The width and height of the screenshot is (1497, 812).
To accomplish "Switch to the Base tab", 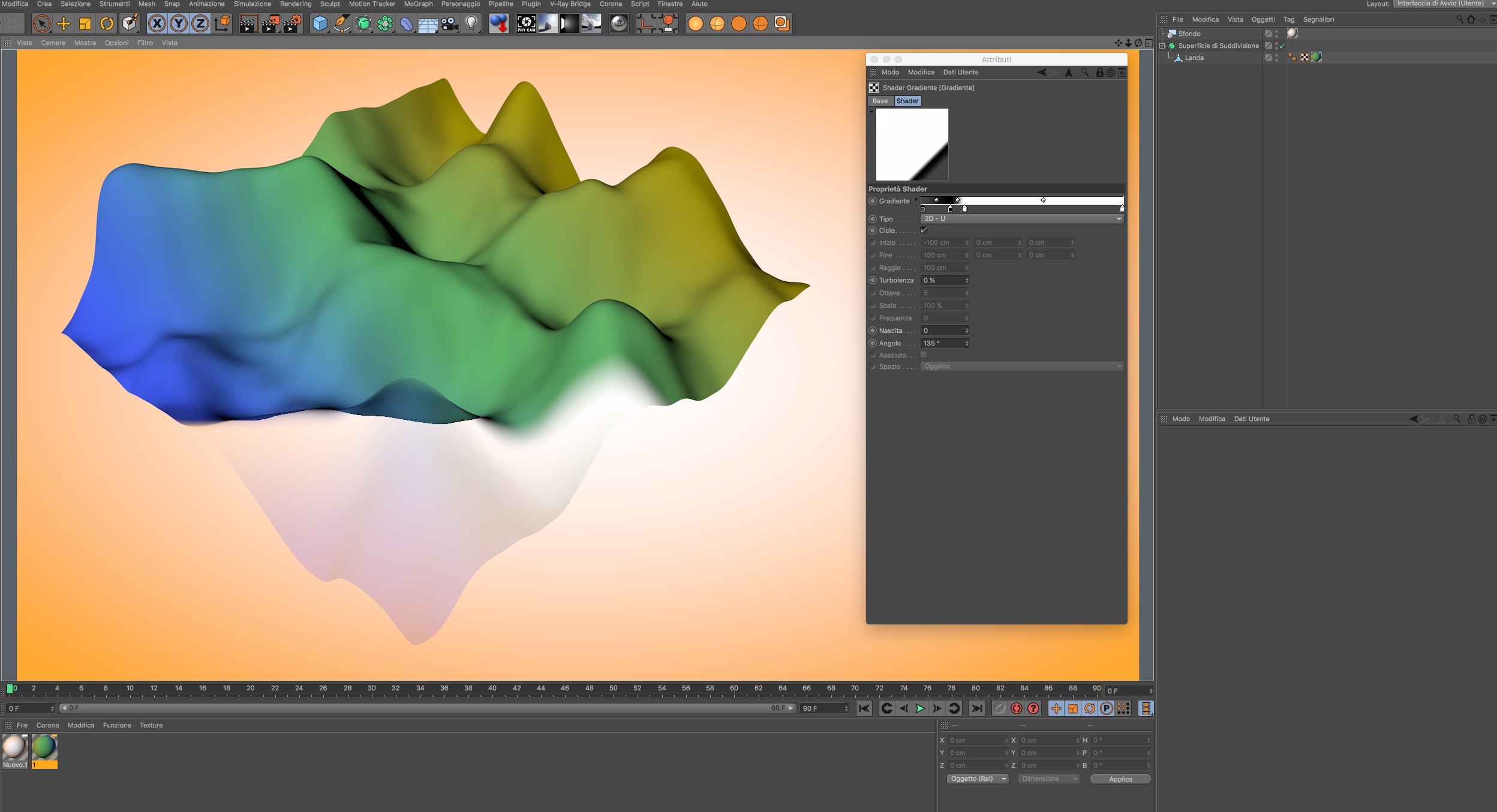I will [x=880, y=101].
